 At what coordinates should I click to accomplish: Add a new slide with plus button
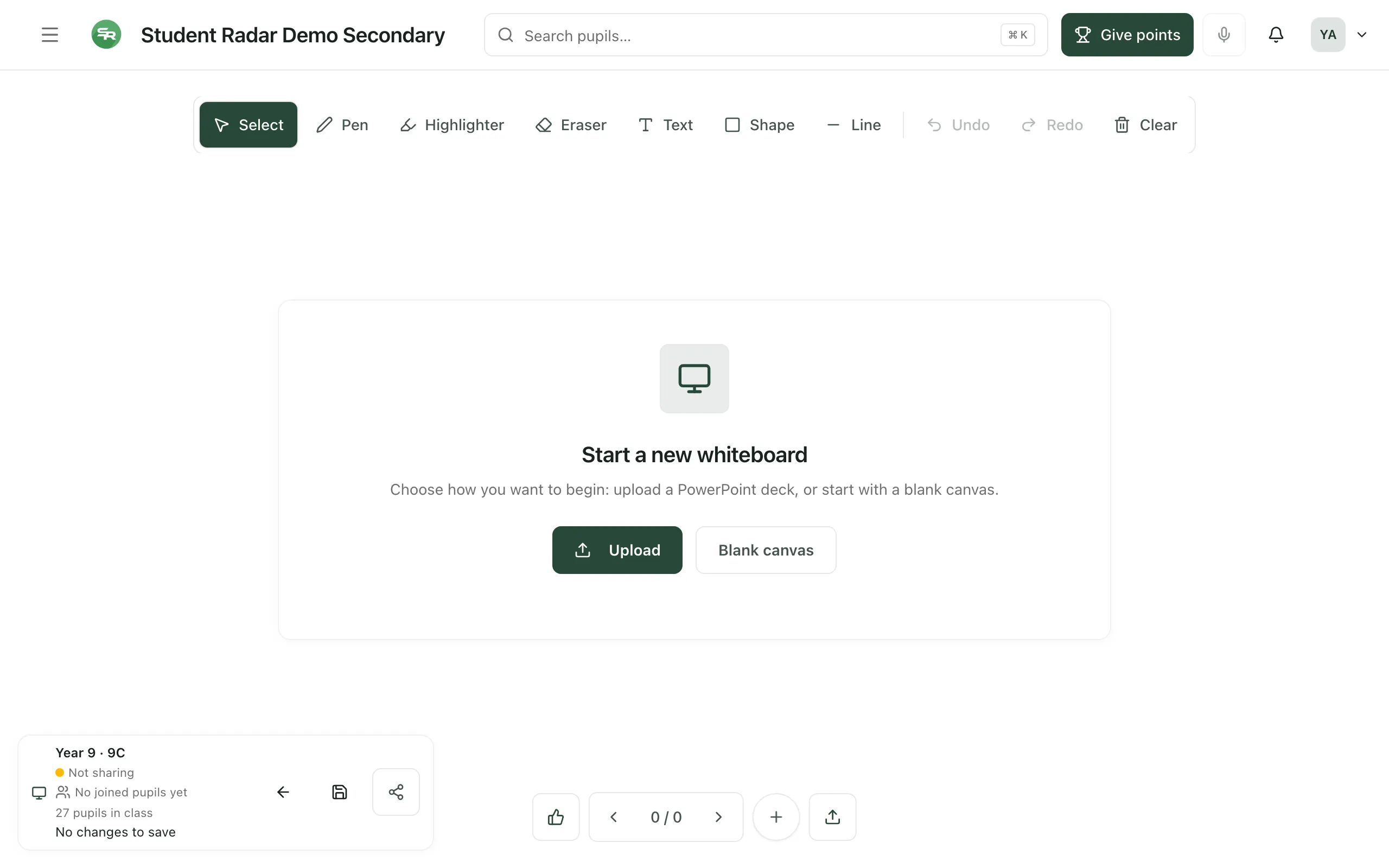coord(776,817)
